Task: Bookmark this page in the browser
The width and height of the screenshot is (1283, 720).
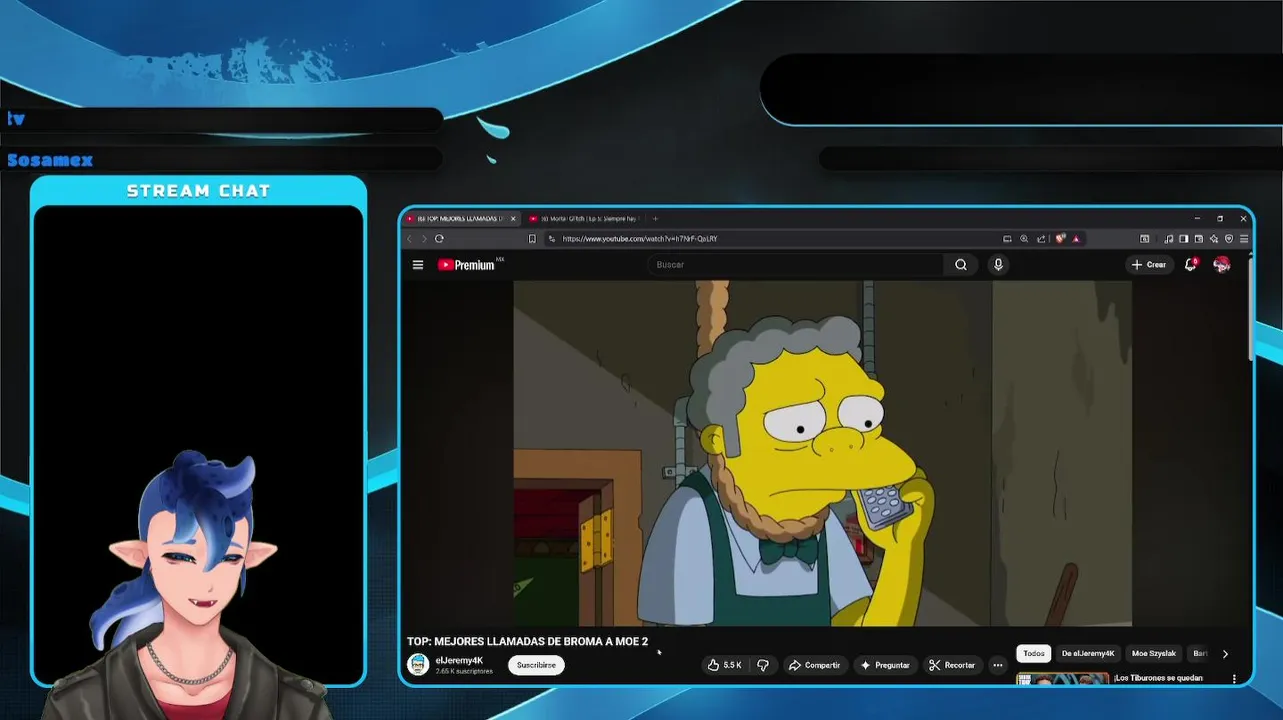Action: click(532, 239)
